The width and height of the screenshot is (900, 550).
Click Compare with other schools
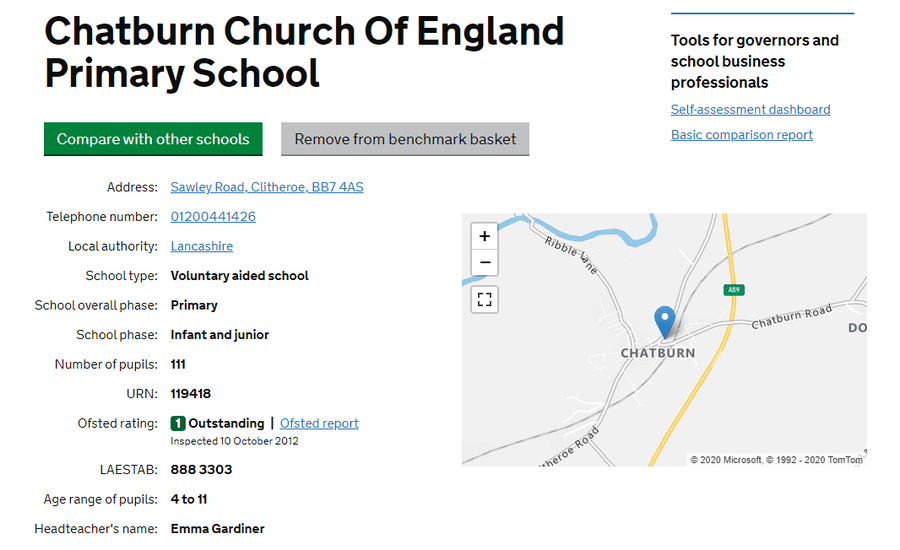(153, 139)
